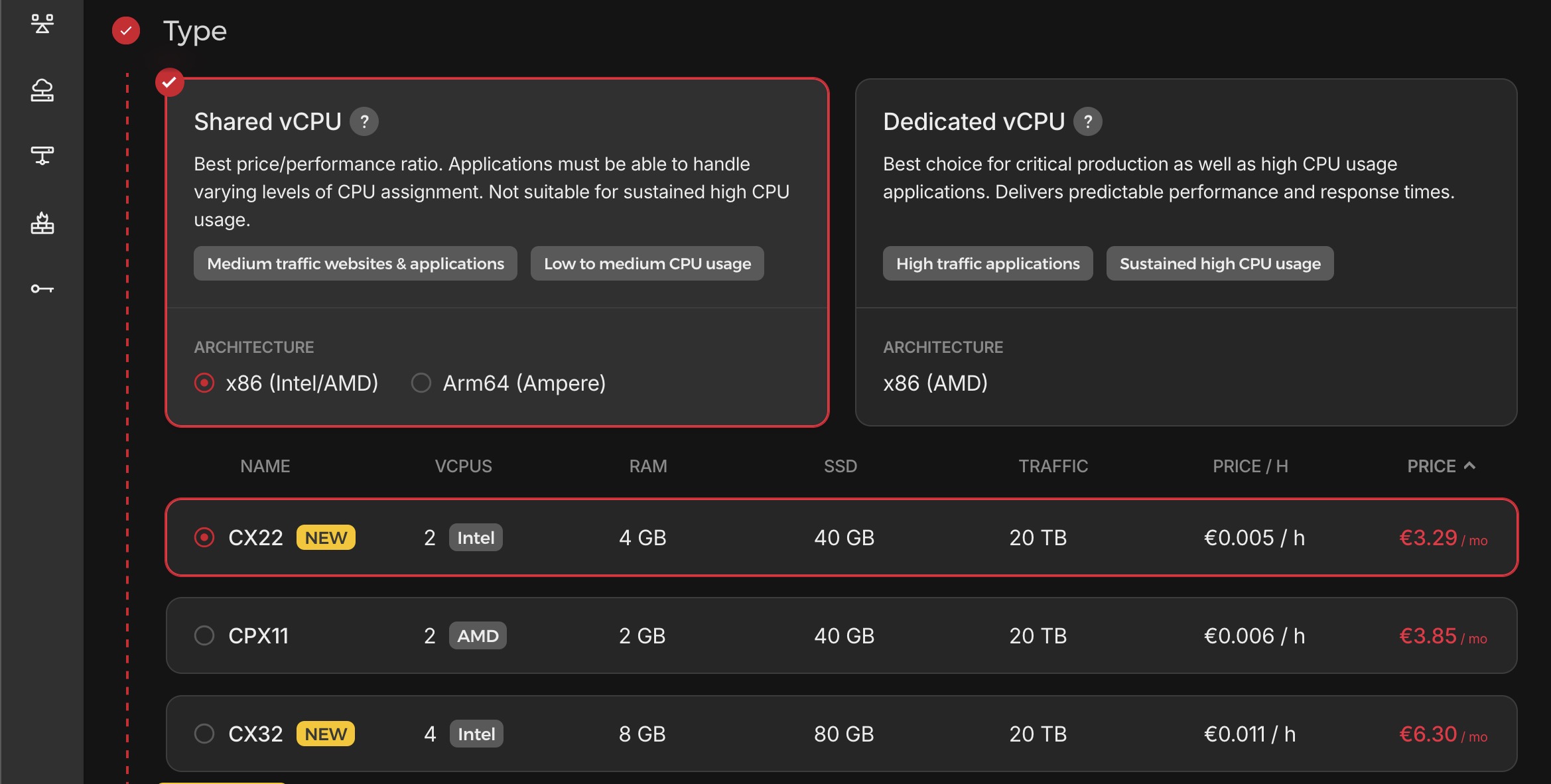Click the Sustained high CPU usage tag
1551x784 pixels.
(x=1219, y=263)
